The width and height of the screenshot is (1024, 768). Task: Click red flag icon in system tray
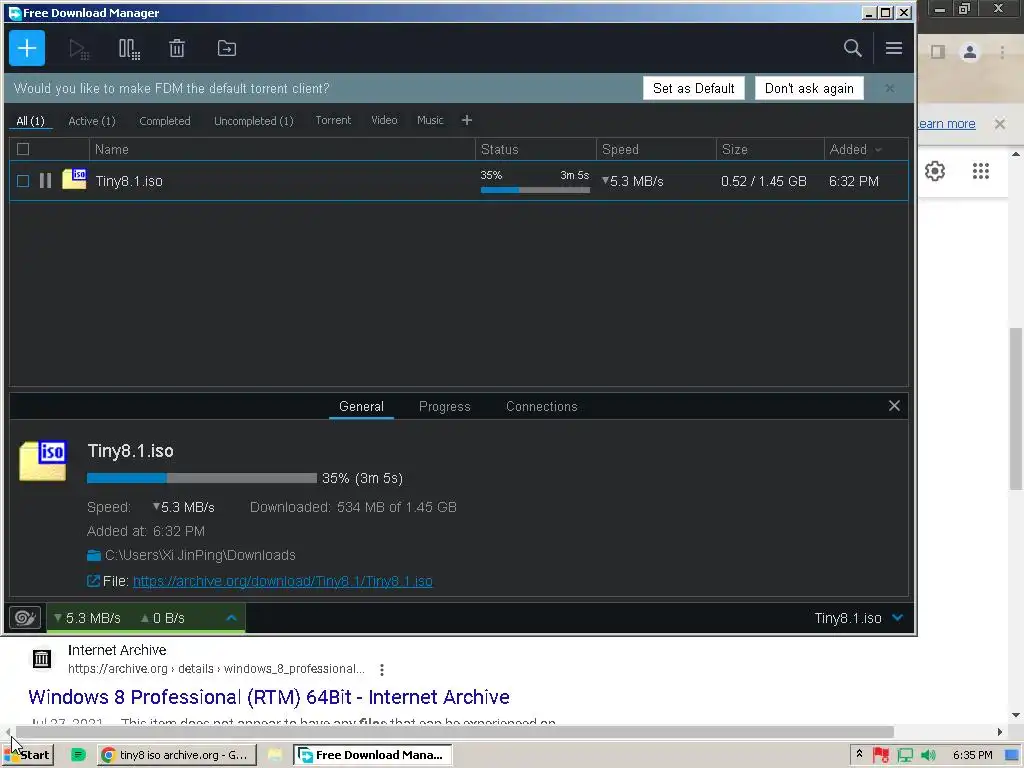click(x=881, y=755)
